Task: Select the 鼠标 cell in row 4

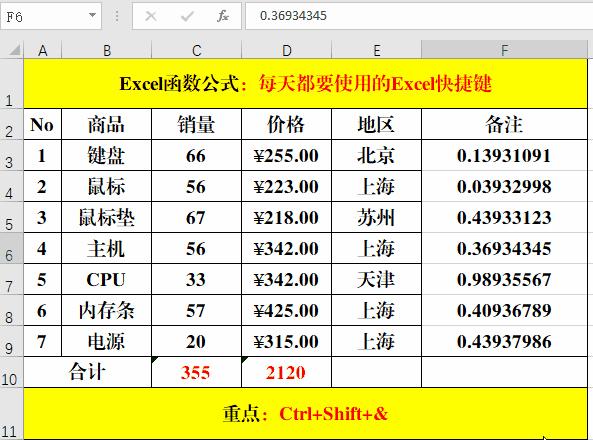Action: tap(106, 186)
